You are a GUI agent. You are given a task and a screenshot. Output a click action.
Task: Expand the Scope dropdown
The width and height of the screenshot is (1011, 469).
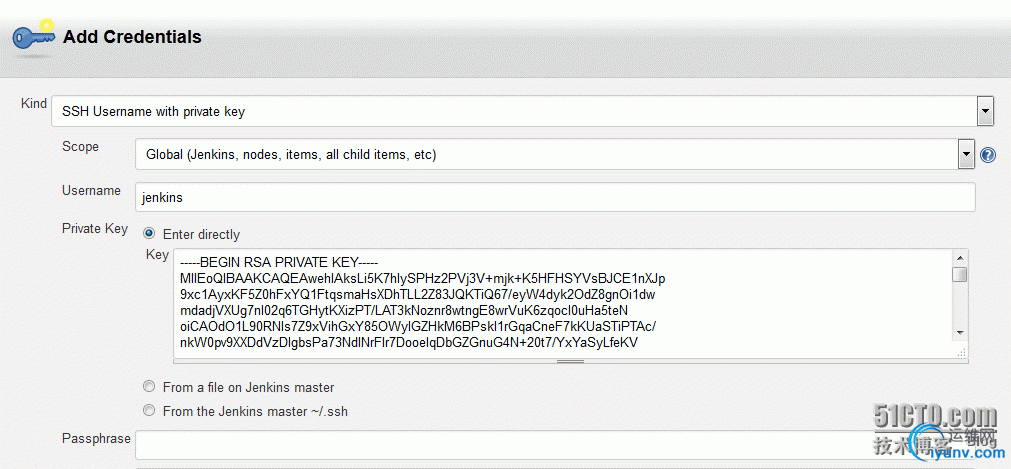[966, 155]
